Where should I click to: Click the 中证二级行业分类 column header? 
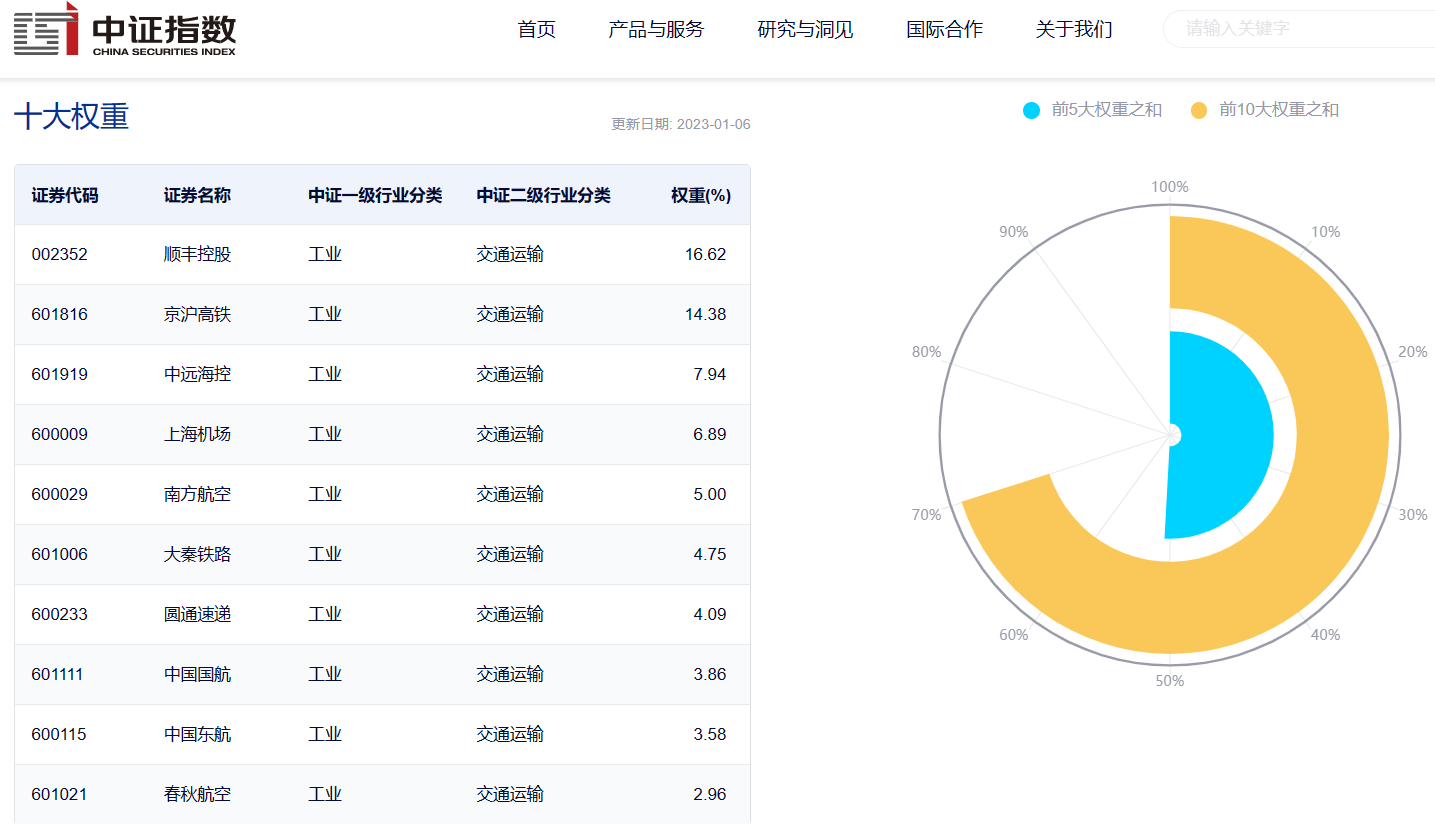point(543,195)
